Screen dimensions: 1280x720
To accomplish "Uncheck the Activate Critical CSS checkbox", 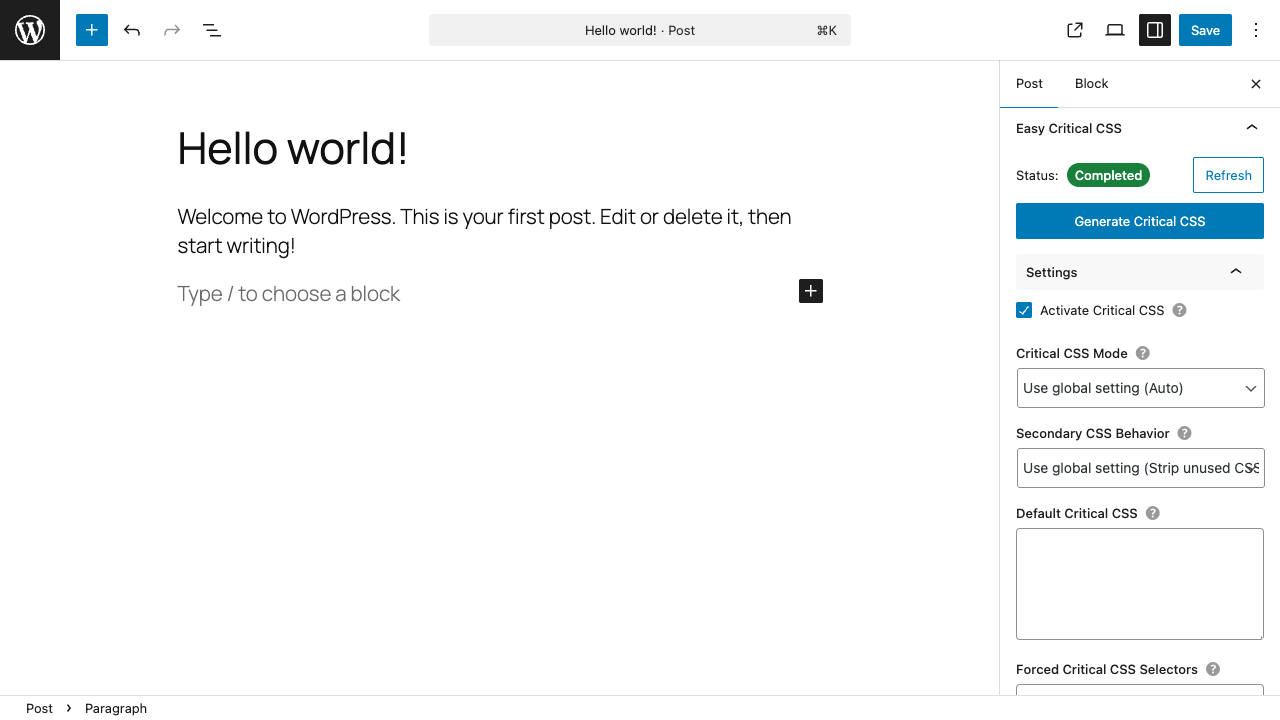I will point(1023,310).
